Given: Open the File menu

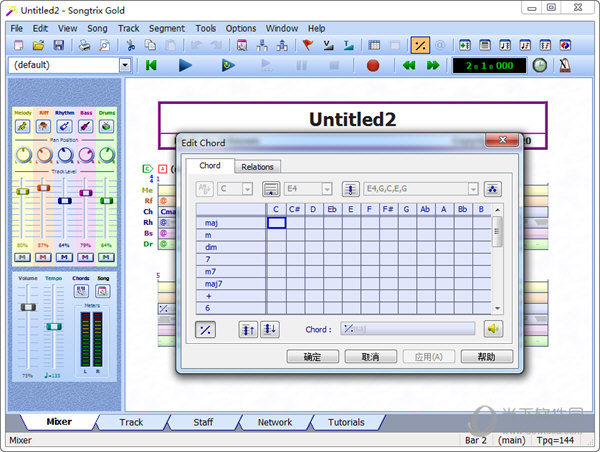Looking at the screenshot, I should point(16,28).
